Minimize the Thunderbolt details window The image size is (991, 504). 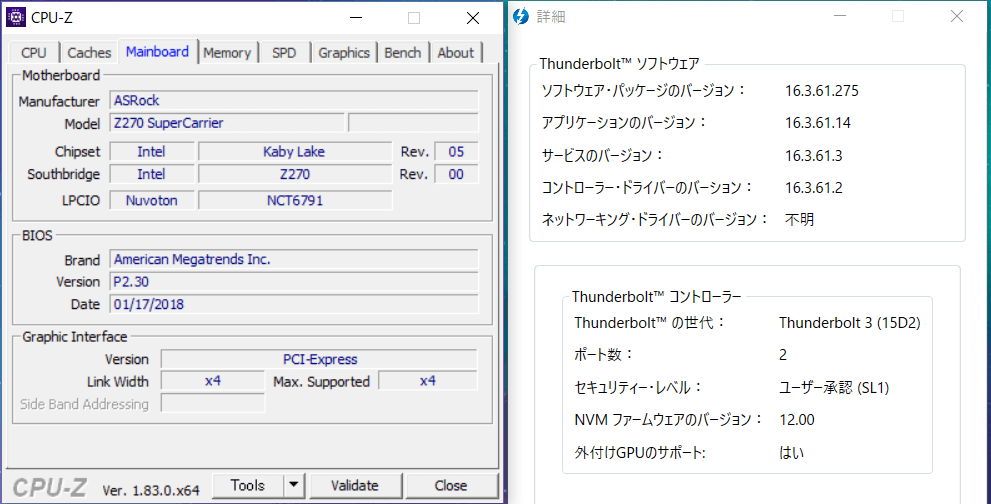tap(839, 17)
